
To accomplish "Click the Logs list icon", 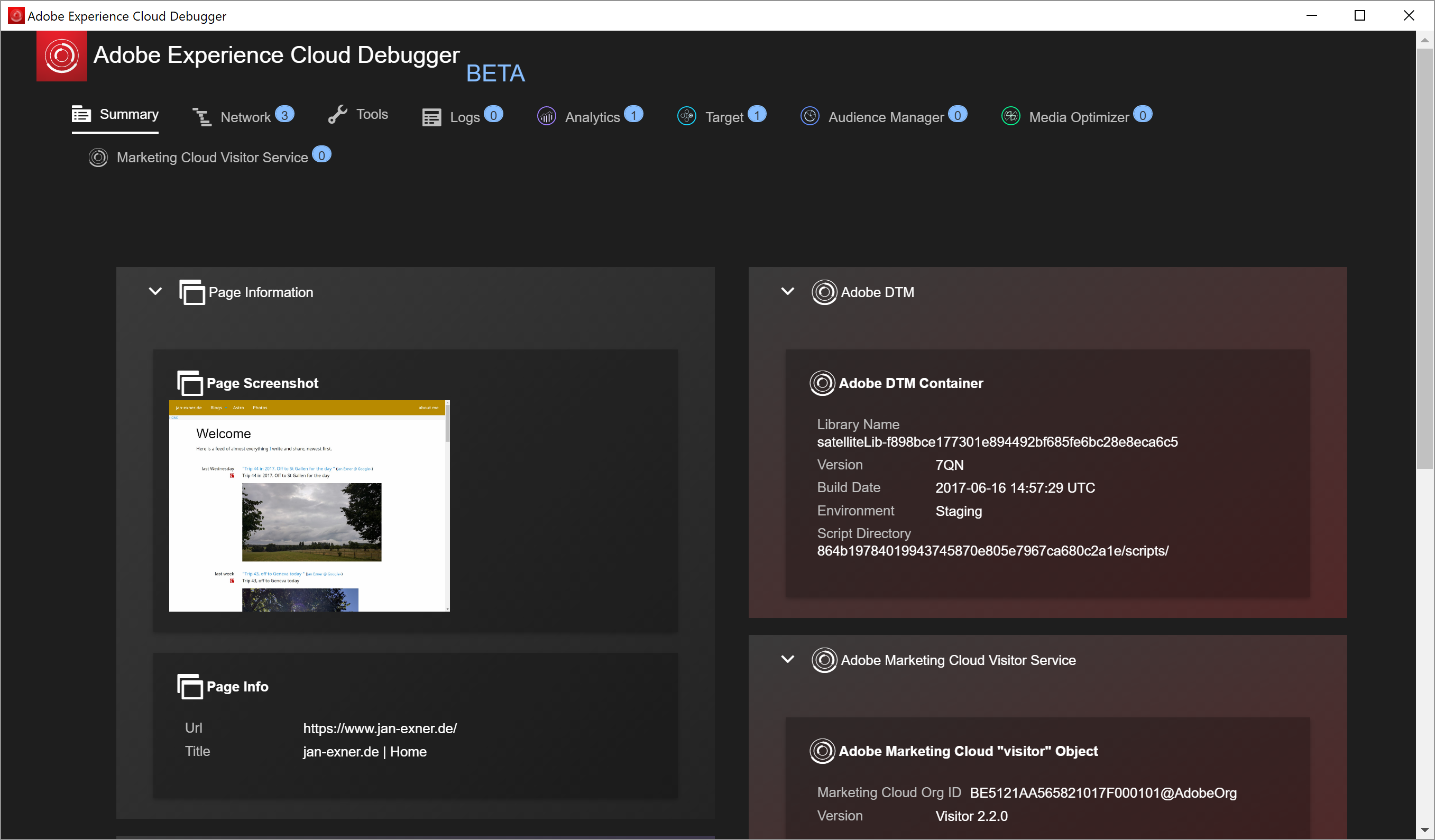I will click(x=431, y=117).
